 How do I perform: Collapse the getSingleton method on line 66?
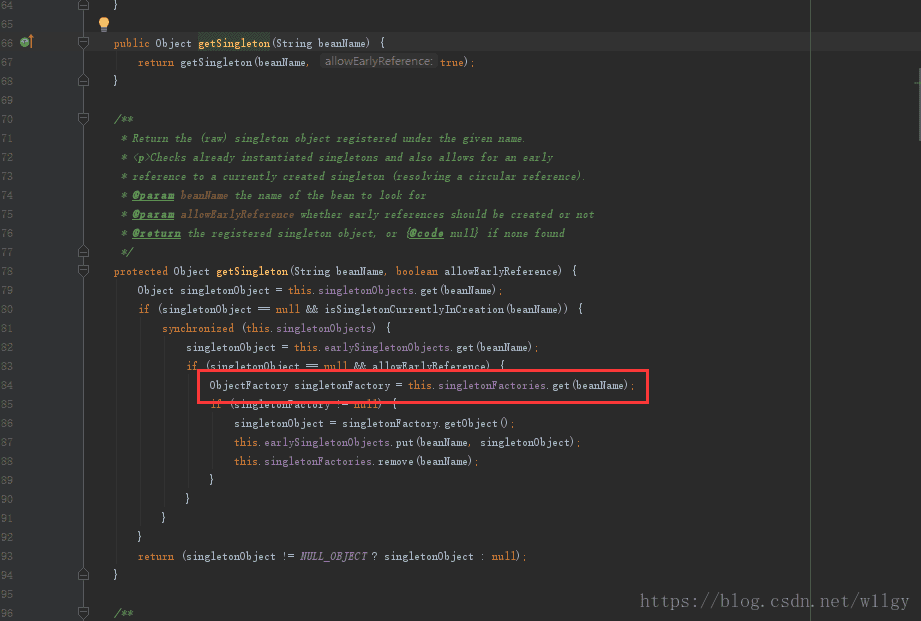(x=83, y=42)
